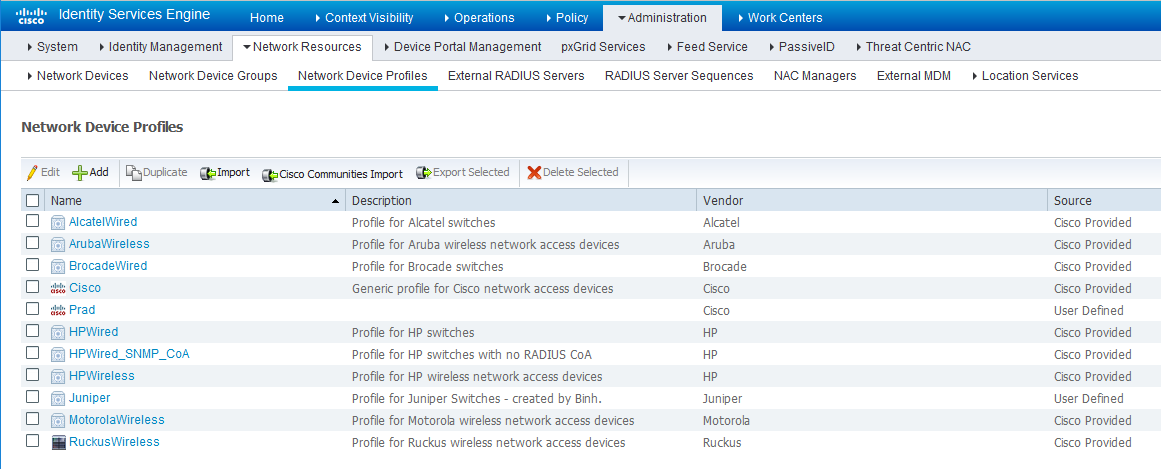Check the AlcatelWired row checkbox

pos(33,221)
